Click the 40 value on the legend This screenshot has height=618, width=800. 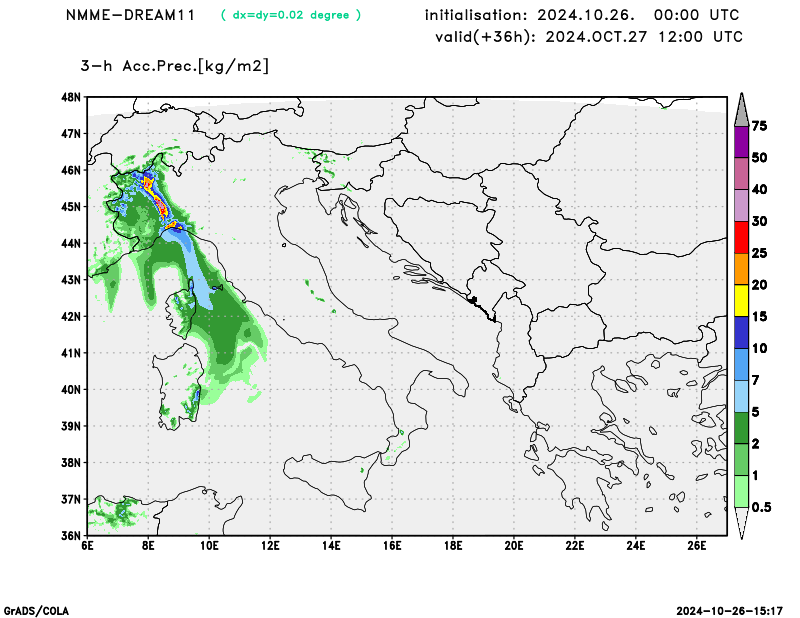point(760,190)
